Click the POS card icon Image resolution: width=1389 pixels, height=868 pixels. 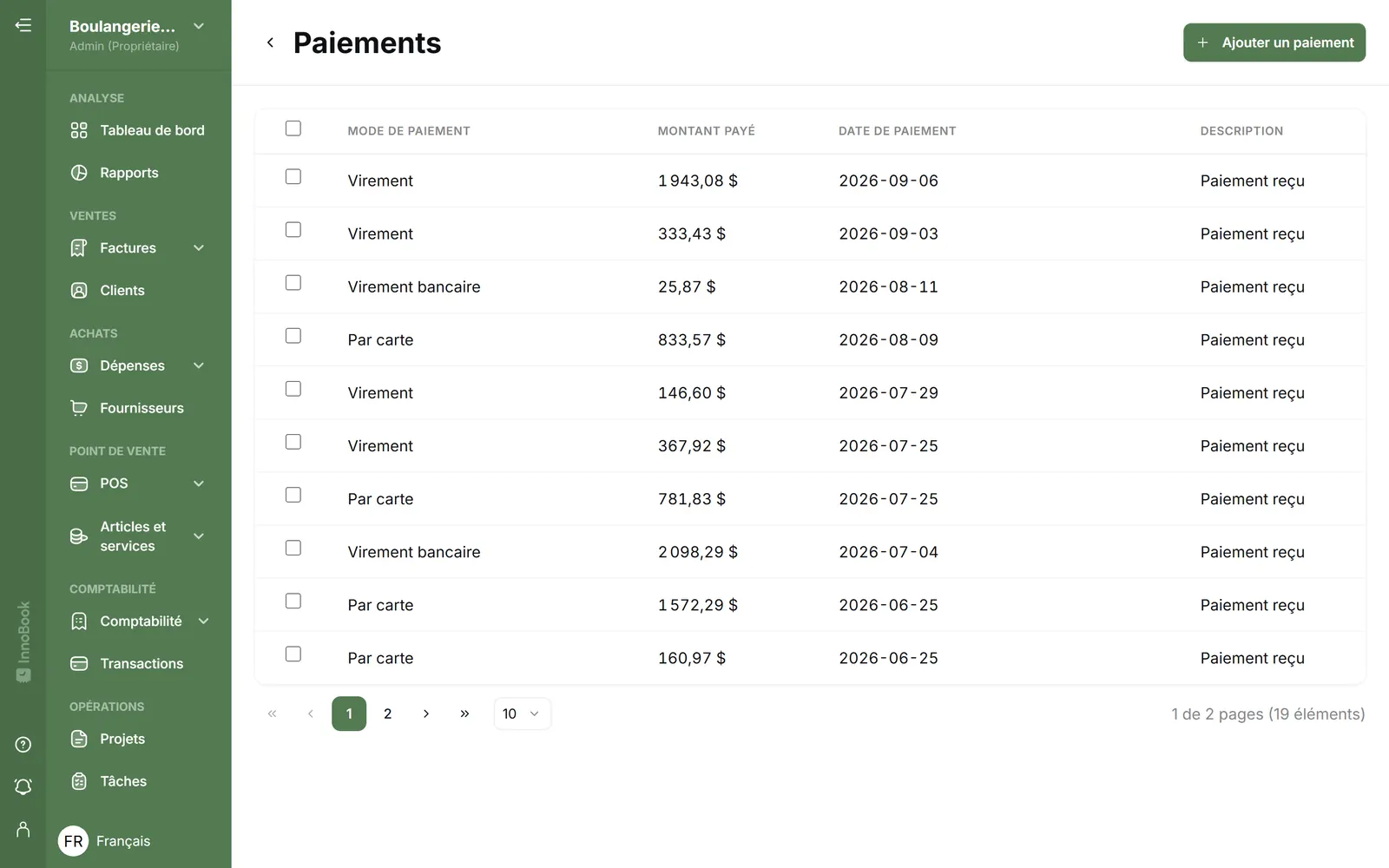coord(79,483)
